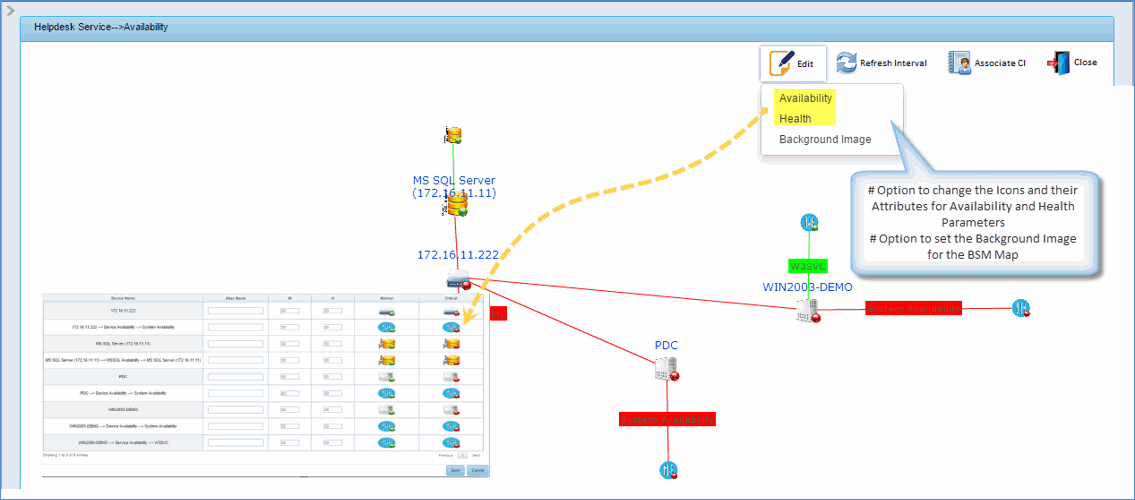The height and width of the screenshot is (500, 1135).
Task: Click the monitor icon below PDC
Action: tap(668, 469)
